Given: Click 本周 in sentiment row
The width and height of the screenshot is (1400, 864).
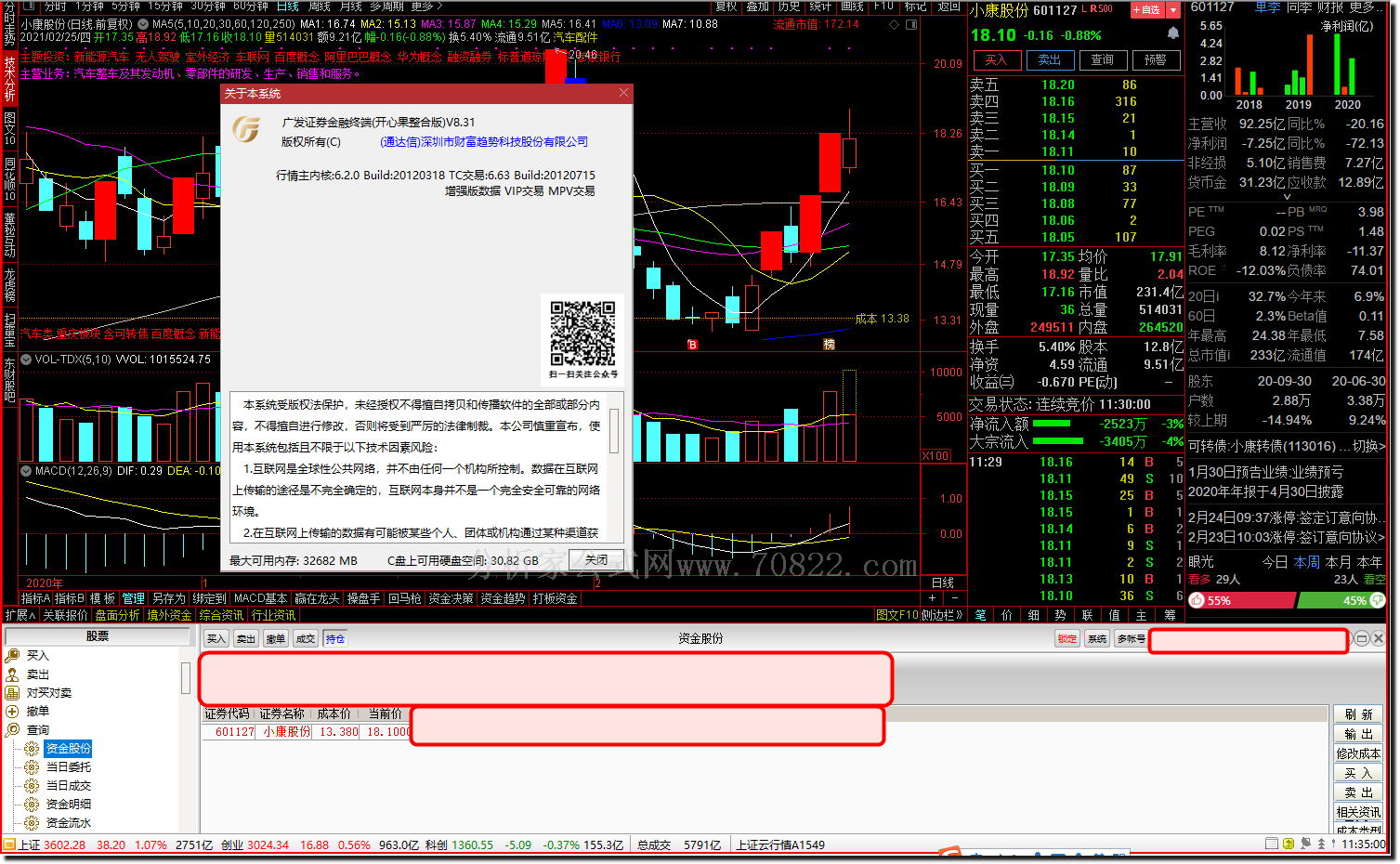Looking at the screenshot, I should (x=1307, y=562).
